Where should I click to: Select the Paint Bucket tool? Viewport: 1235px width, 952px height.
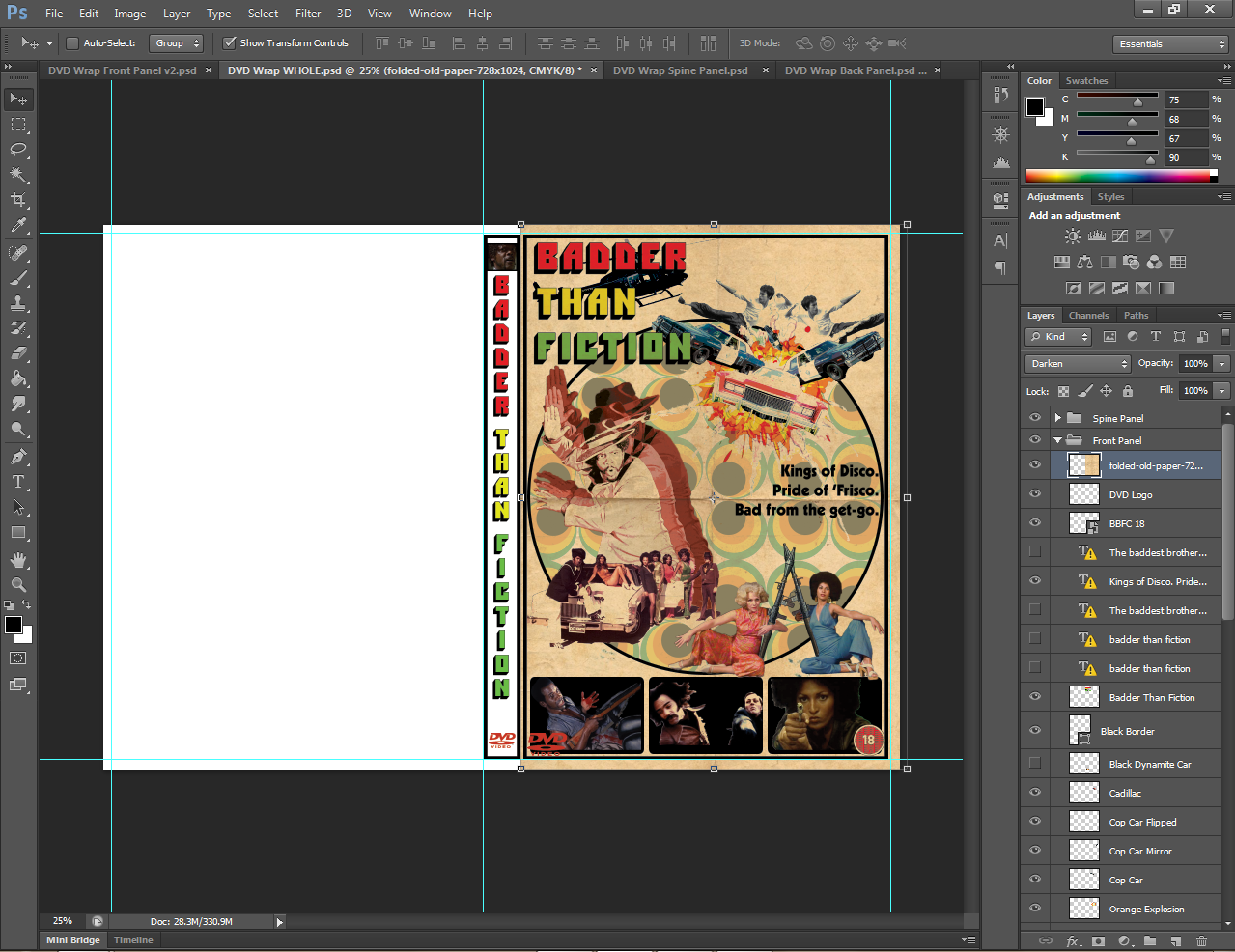tap(18, 378)
